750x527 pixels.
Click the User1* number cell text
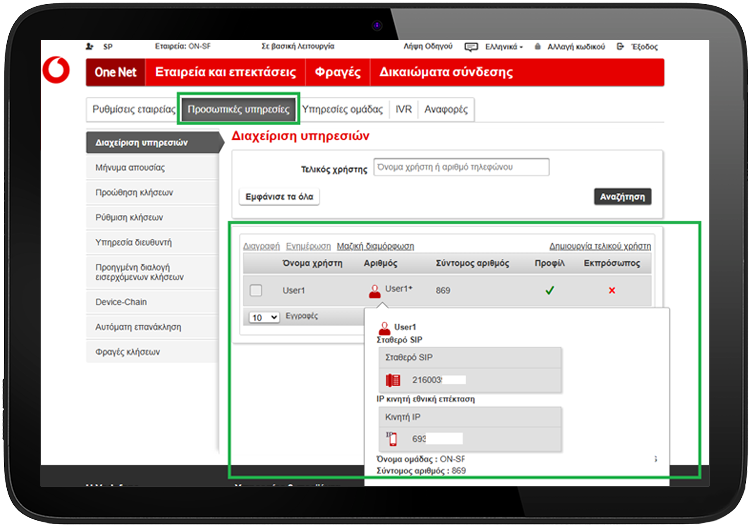pyautogui.click(x=398, y=289)
